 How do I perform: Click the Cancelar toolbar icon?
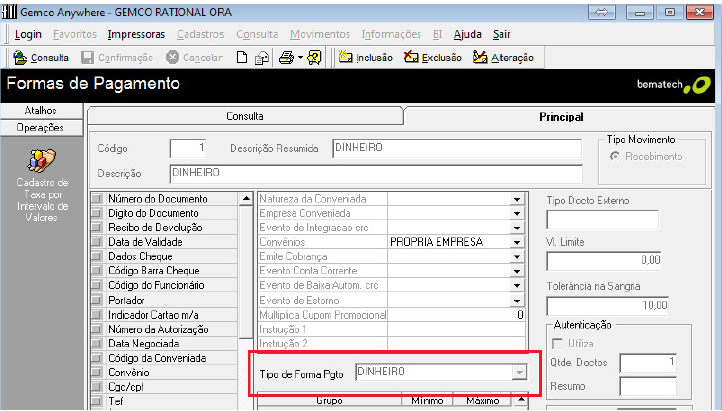[172, 57]
